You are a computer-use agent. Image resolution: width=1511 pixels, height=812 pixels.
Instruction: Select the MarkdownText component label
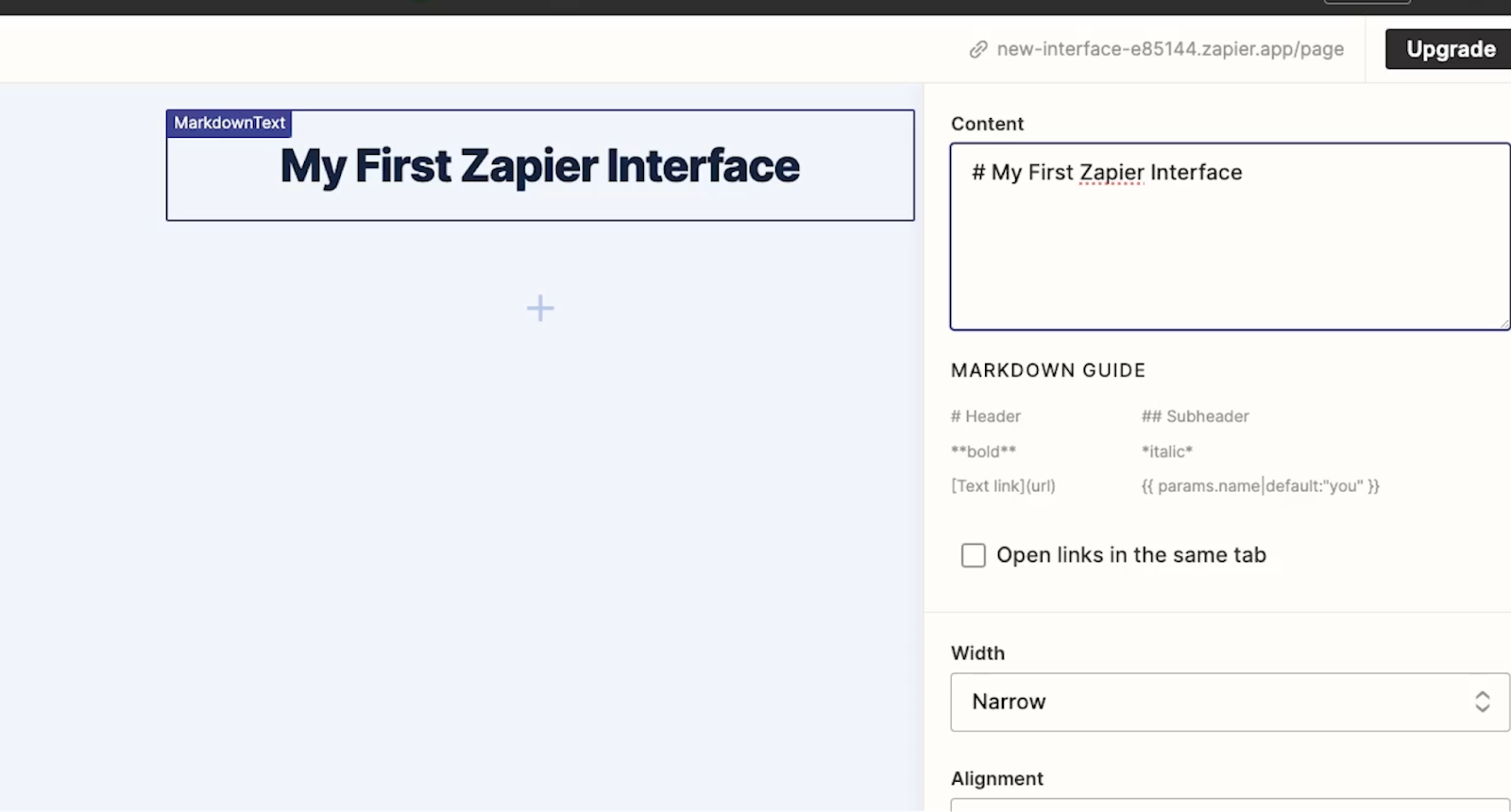(229, 123)
